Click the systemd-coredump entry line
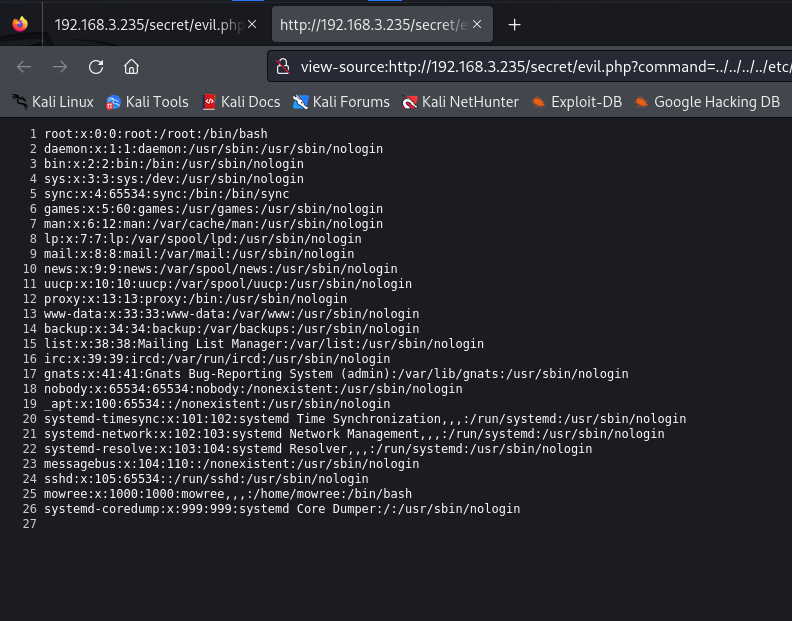The width and height of the screenshot is (792, 621). click(282, 509)
